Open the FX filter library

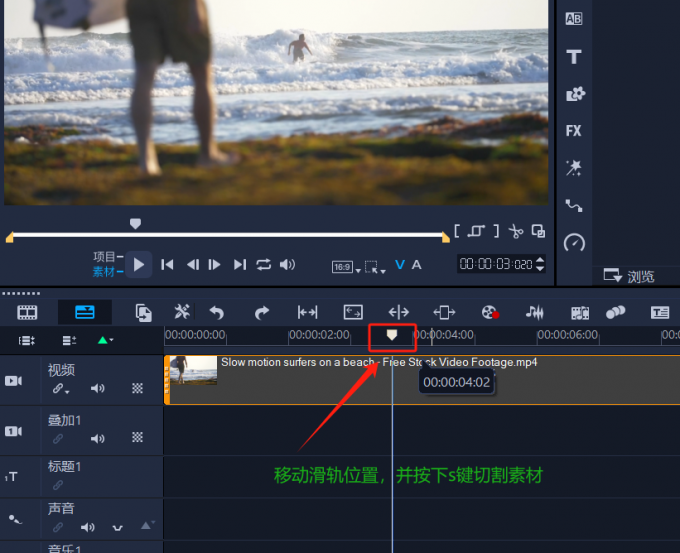tap(574, 131)
